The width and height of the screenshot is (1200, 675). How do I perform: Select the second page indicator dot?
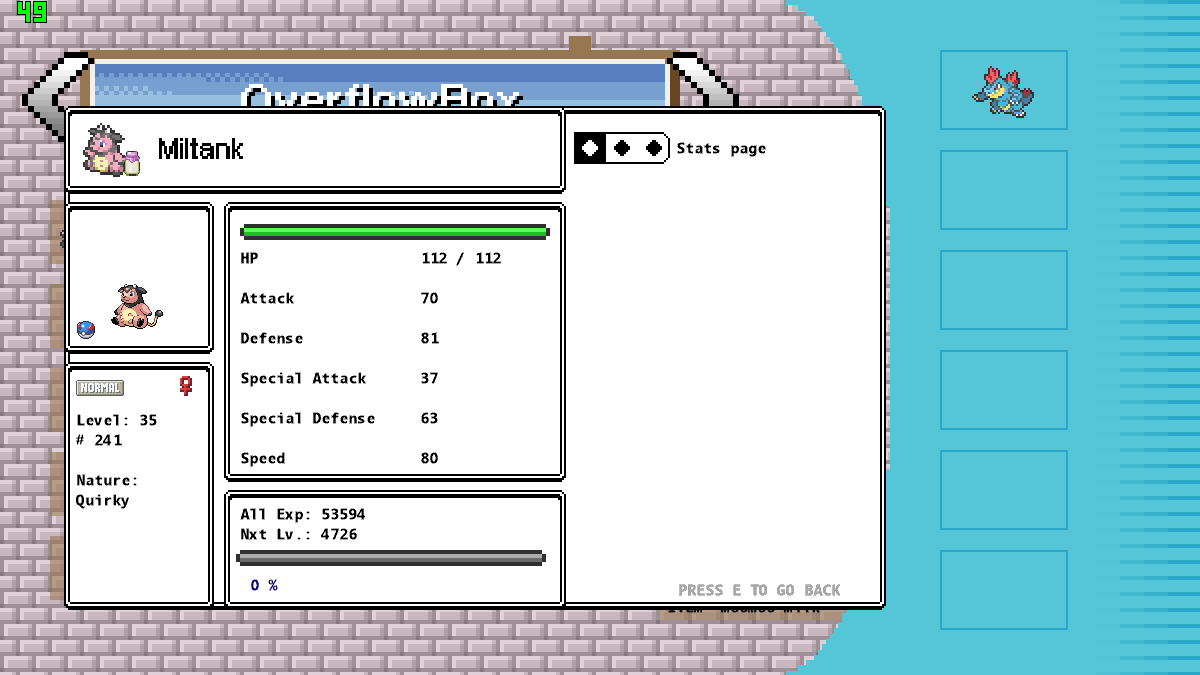(622, 148)
